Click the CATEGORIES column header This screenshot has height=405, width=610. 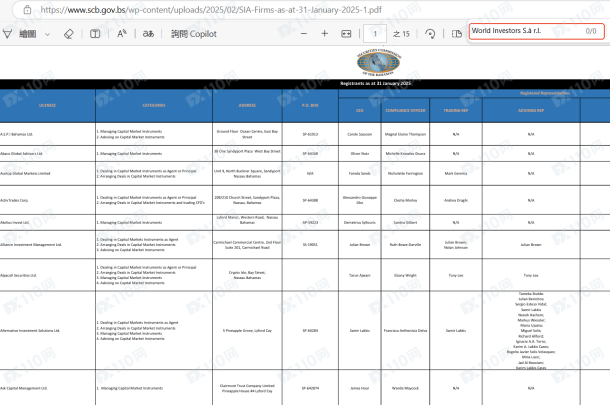tap(154, 105)
